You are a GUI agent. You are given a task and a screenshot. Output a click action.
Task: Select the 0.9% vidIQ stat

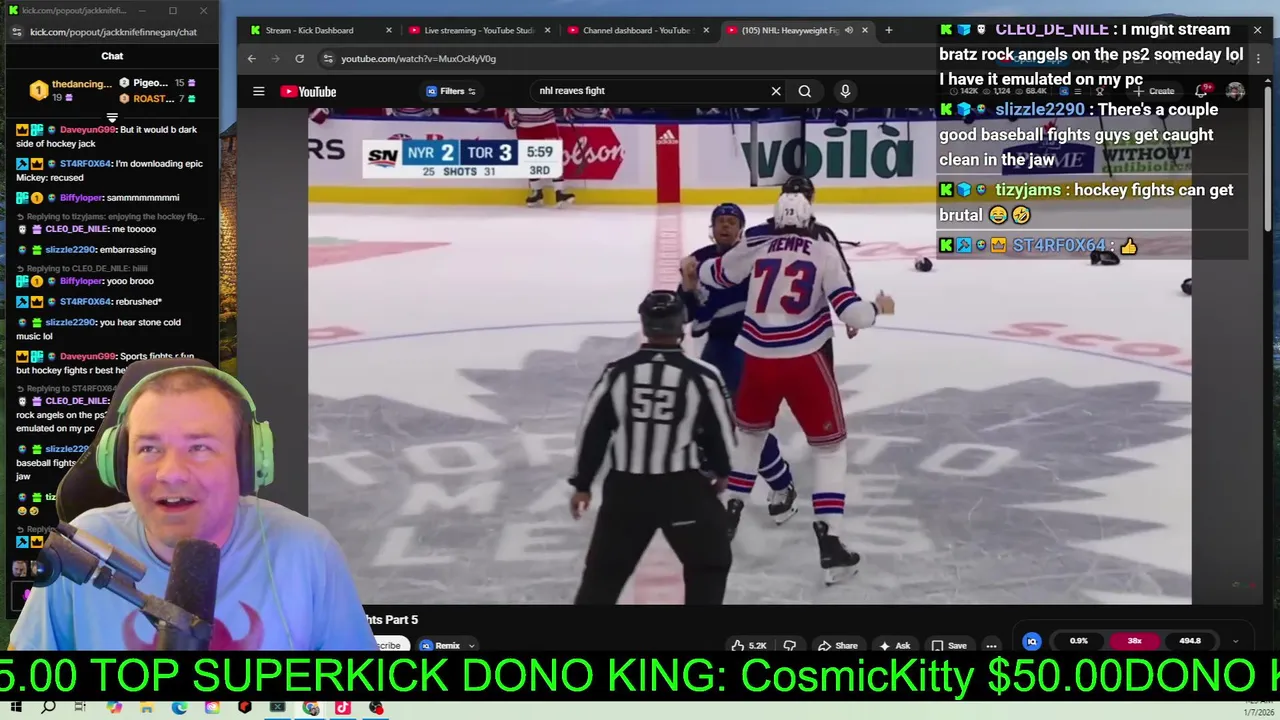click(1078, 641)
